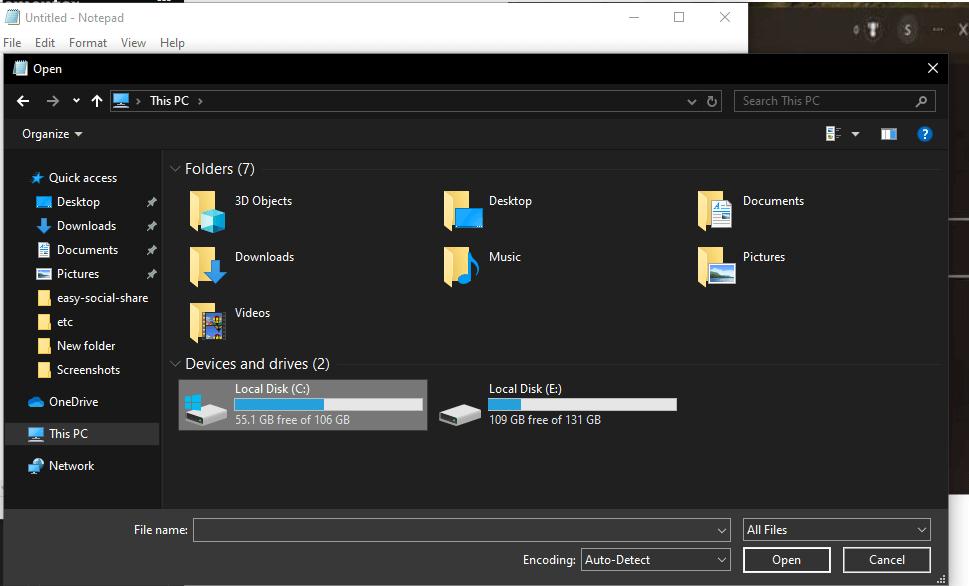The image size is (969, 586).
Task: Select the Pictures folder in Folders group
Action: (x=741, y=266)
